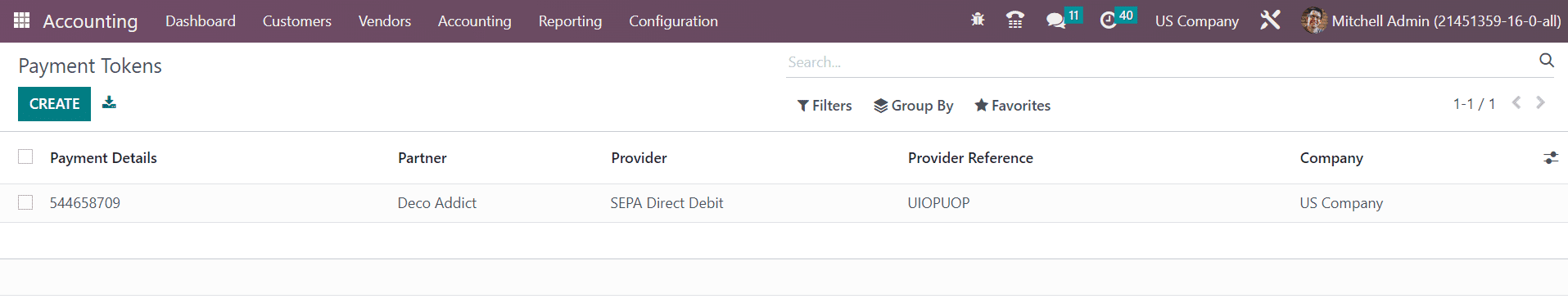Tick the select-all checkbox in the header
Screen dimensions: 1568x299
click(25, 156)
